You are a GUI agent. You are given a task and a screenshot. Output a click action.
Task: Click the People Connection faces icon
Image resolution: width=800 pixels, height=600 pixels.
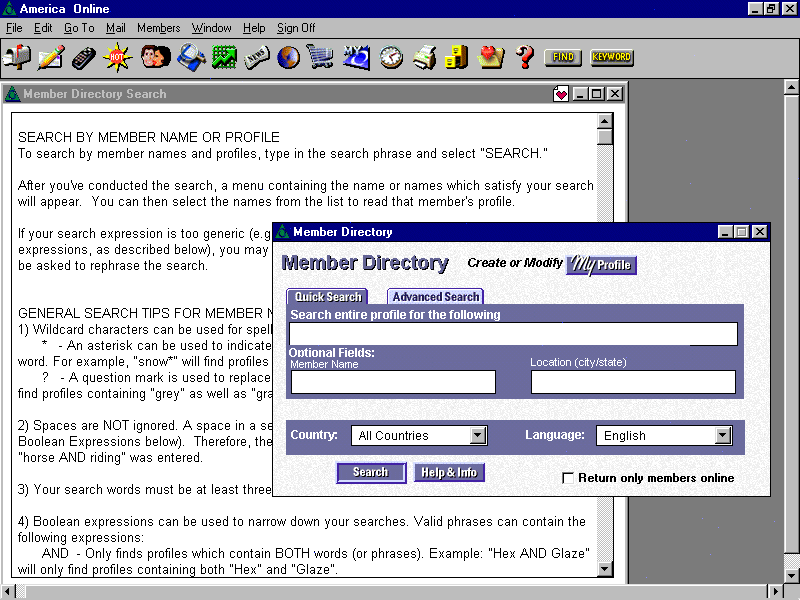155,57
